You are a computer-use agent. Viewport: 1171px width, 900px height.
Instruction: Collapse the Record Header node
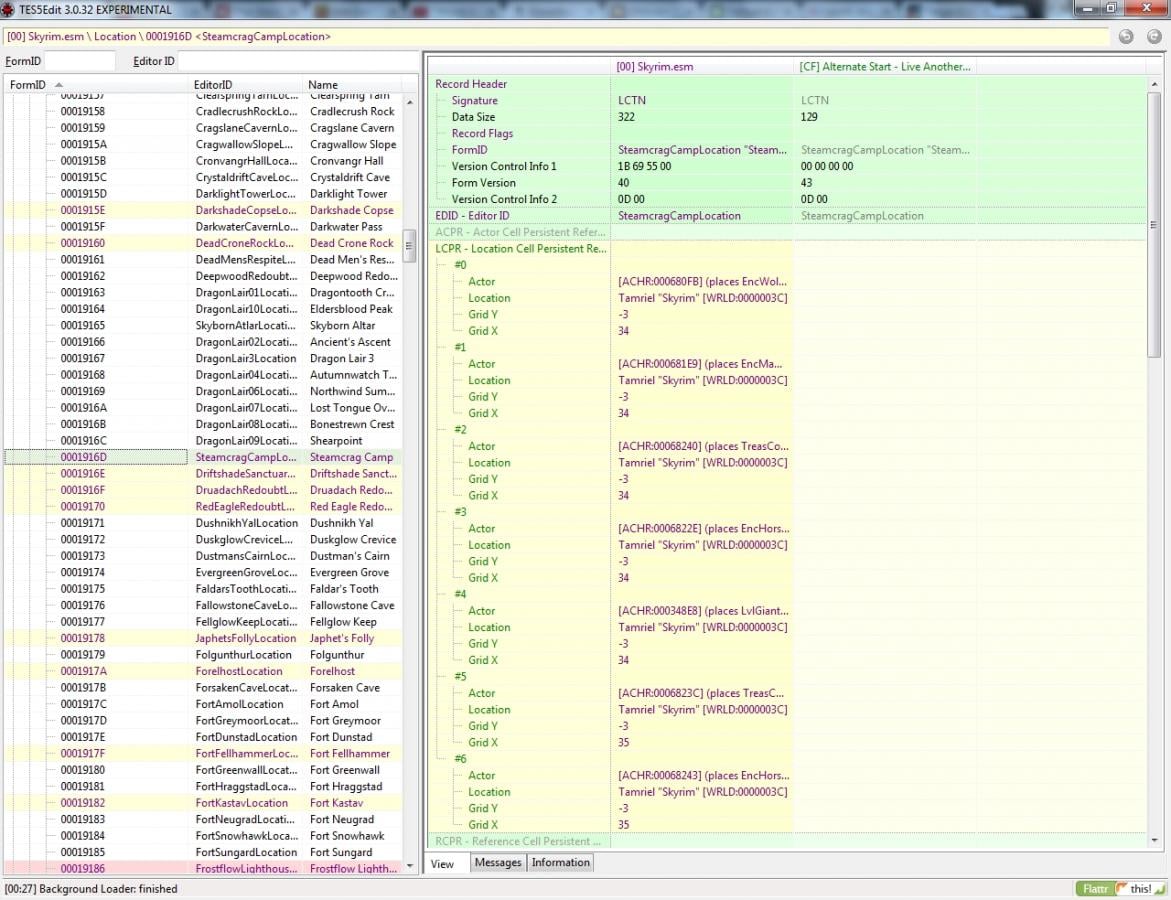tap(470, 84)
